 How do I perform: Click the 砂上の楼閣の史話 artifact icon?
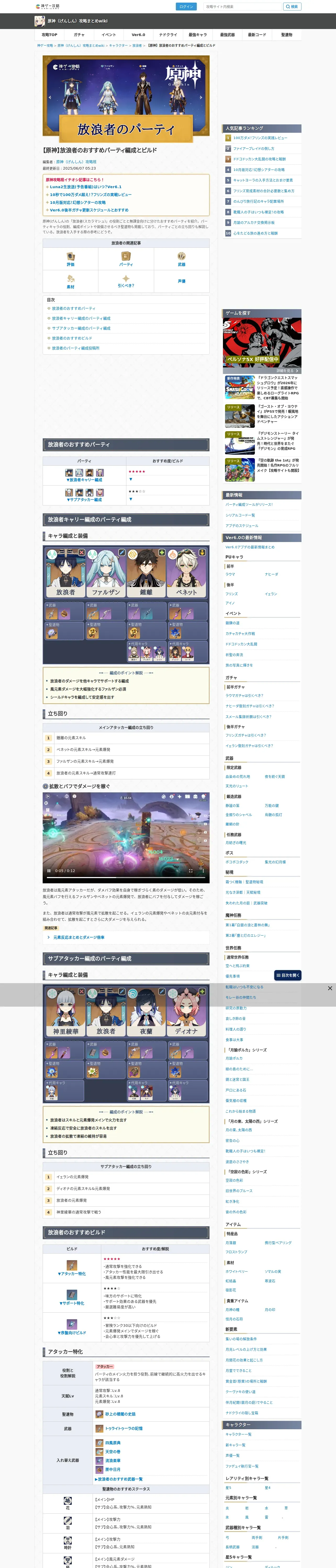tap(99, 1414)
